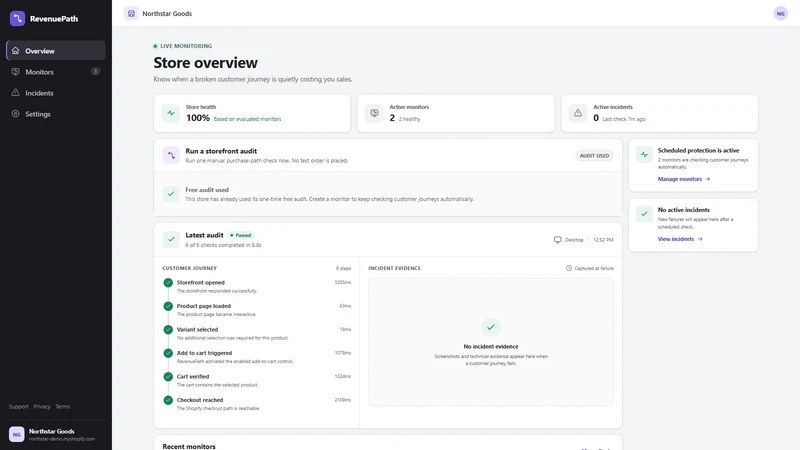Image resolution: width=800 pixels, height=450 pixels.
Task: Click the 'CUSTOMER JOURNEY' section label
Action: point(190,268)
